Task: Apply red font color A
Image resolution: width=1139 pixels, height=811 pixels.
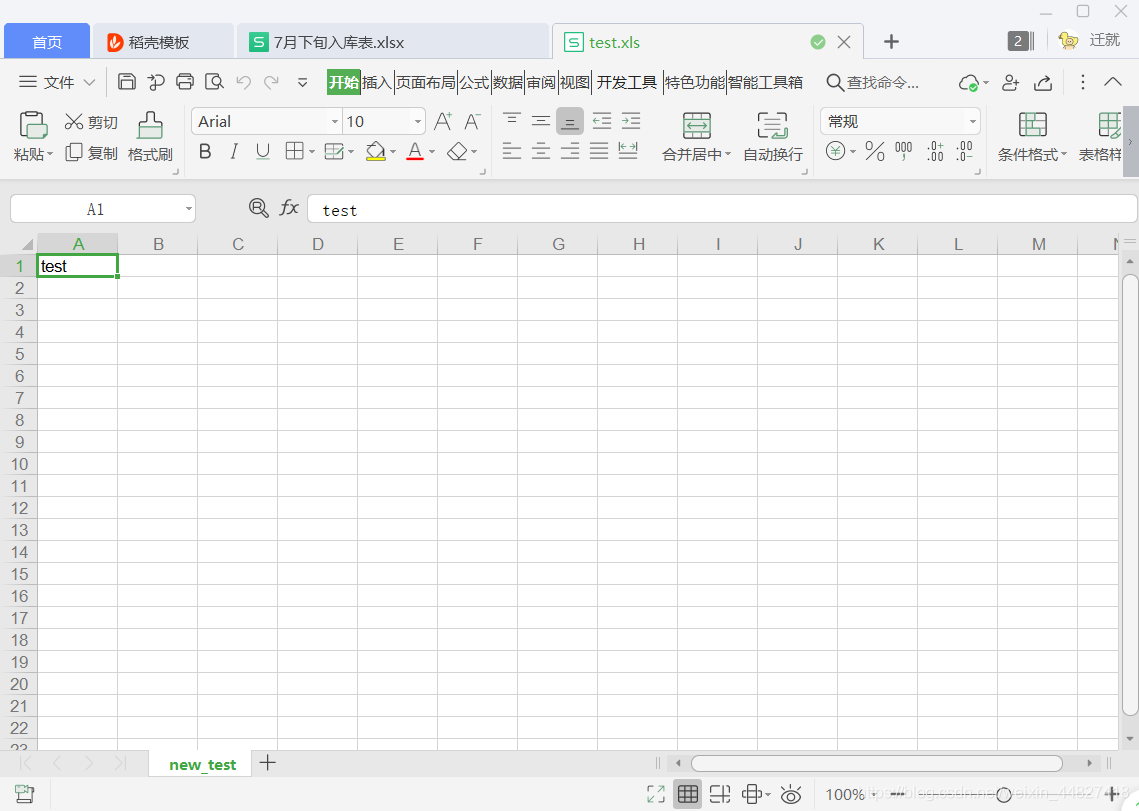Action: 415,152
